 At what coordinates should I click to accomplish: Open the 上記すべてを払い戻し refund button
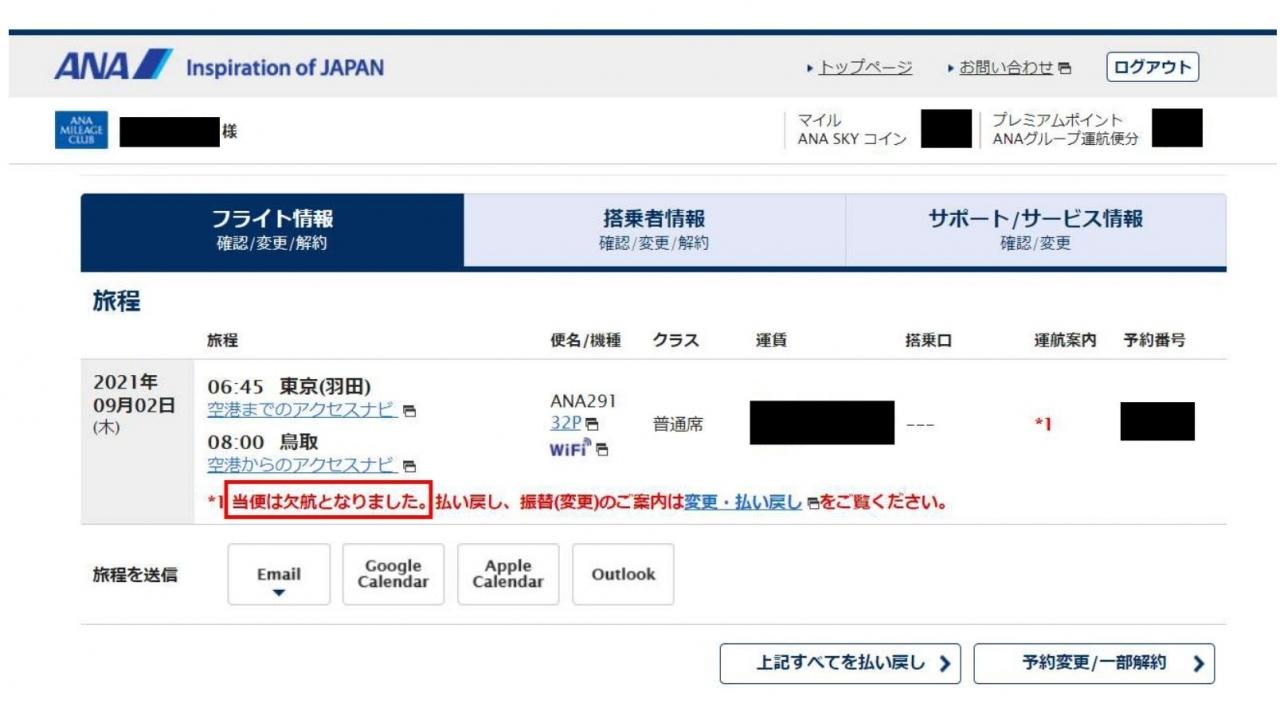840,663
